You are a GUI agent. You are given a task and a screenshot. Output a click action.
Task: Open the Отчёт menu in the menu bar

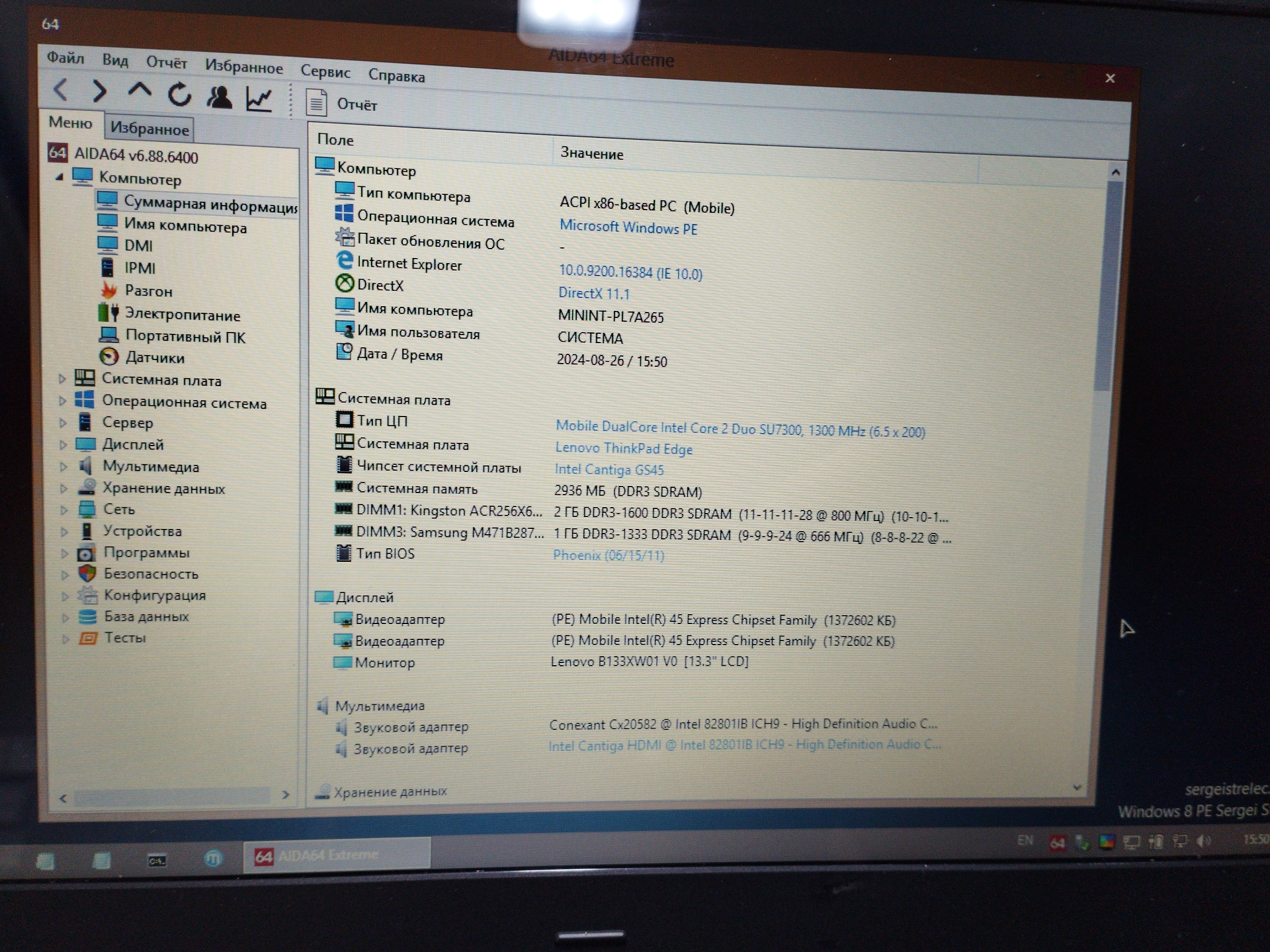point(167,63)
